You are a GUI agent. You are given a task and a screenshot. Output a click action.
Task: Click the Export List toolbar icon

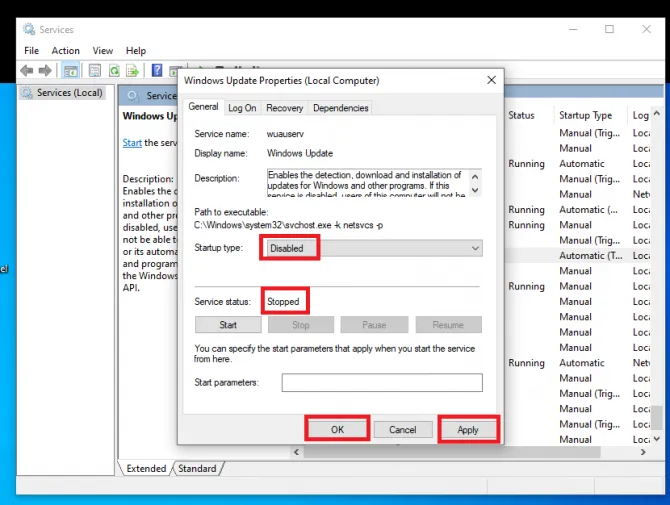pyautogui.click(x=133, y=70)
